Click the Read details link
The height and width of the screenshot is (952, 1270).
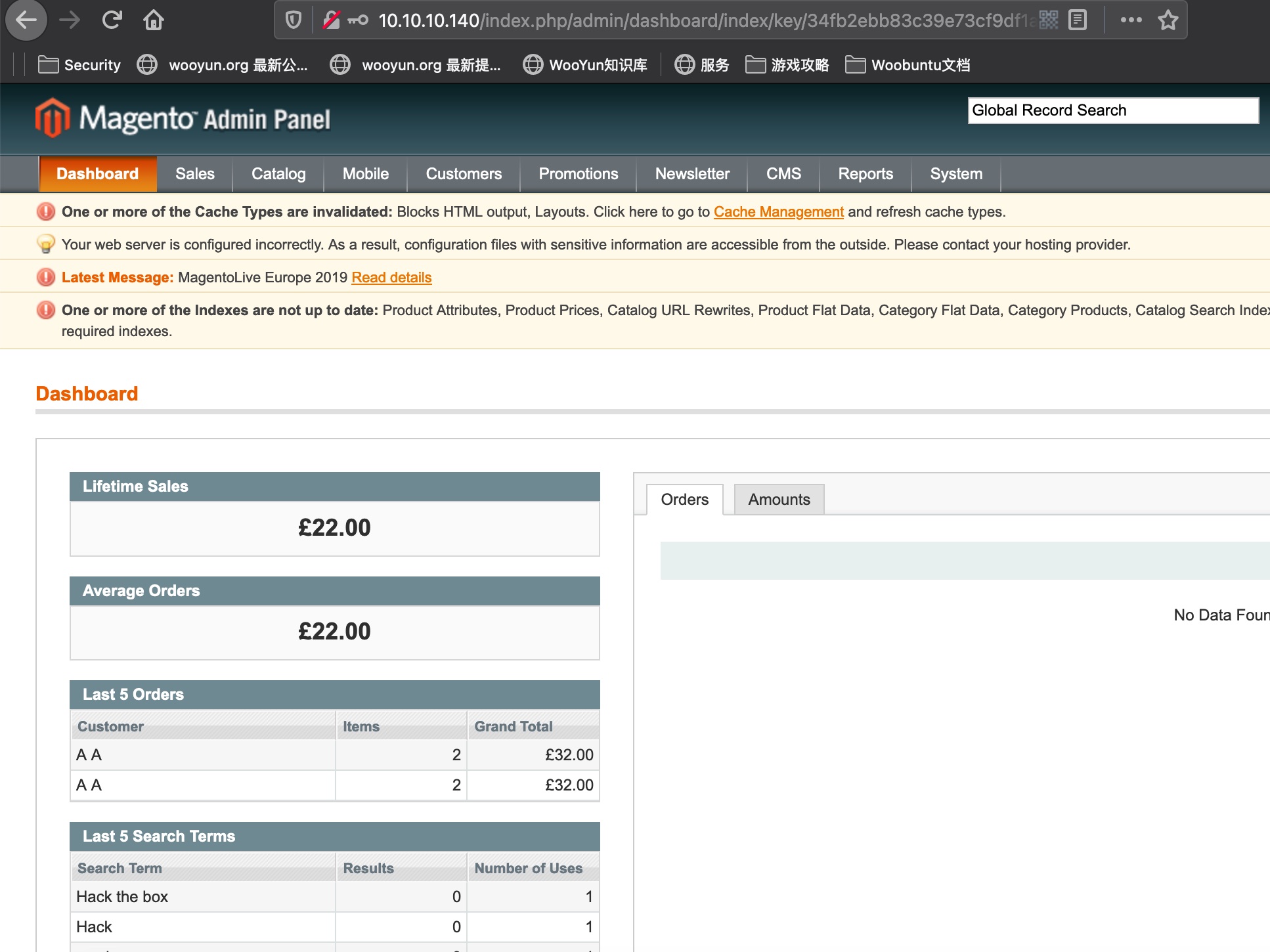pyautogui.click(x=391, y=278)
